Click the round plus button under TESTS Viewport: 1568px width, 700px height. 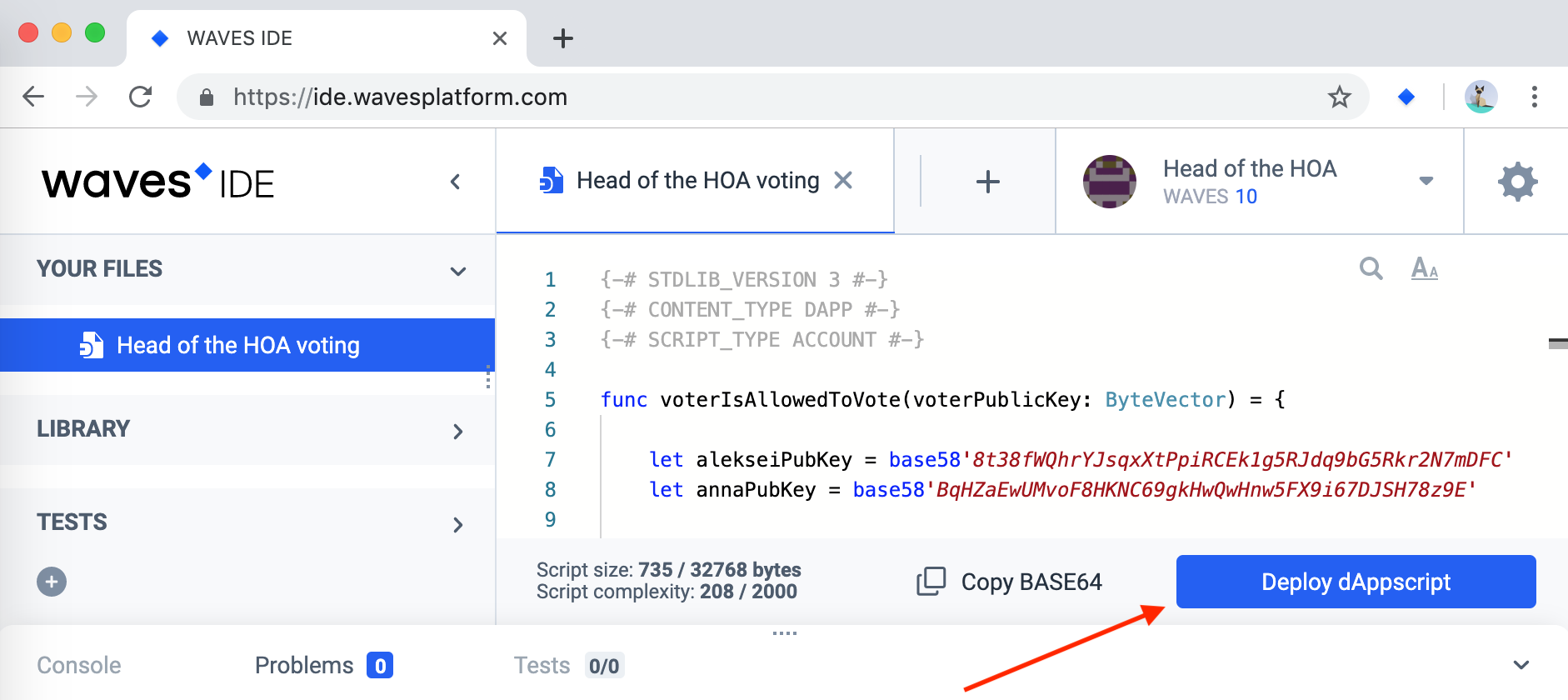(52, 581)
